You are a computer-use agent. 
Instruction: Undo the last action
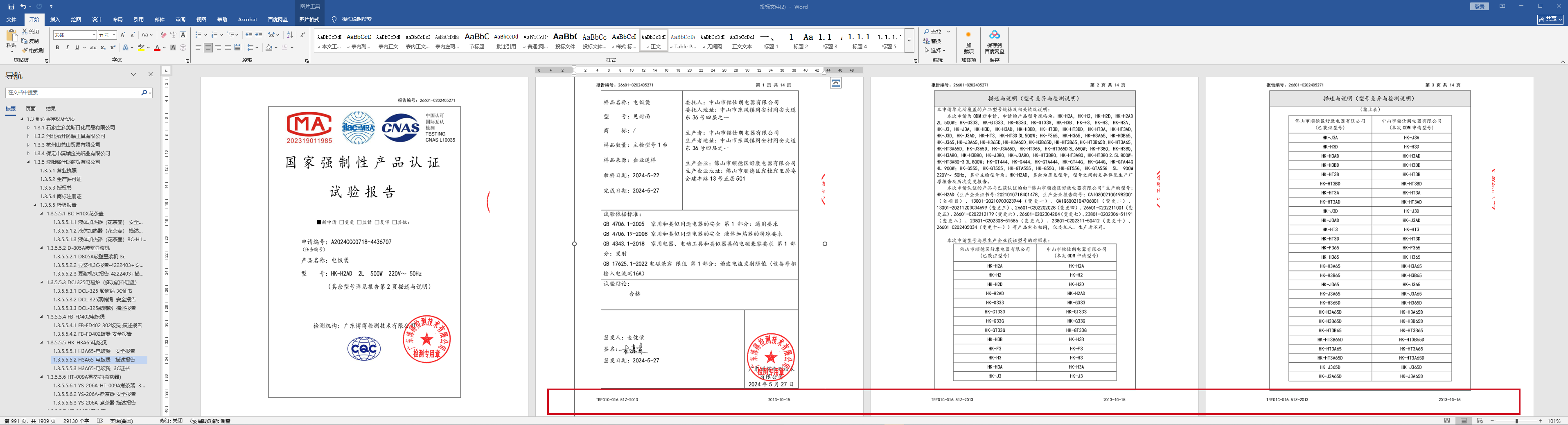23,6
